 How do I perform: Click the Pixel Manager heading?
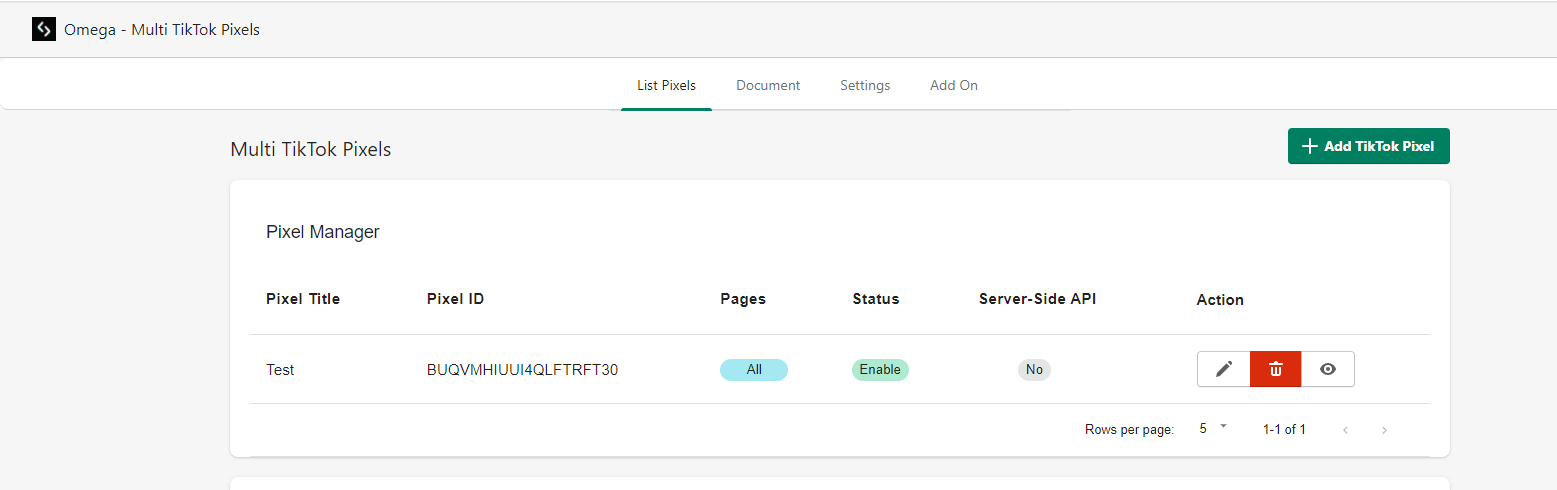point(323,232)
